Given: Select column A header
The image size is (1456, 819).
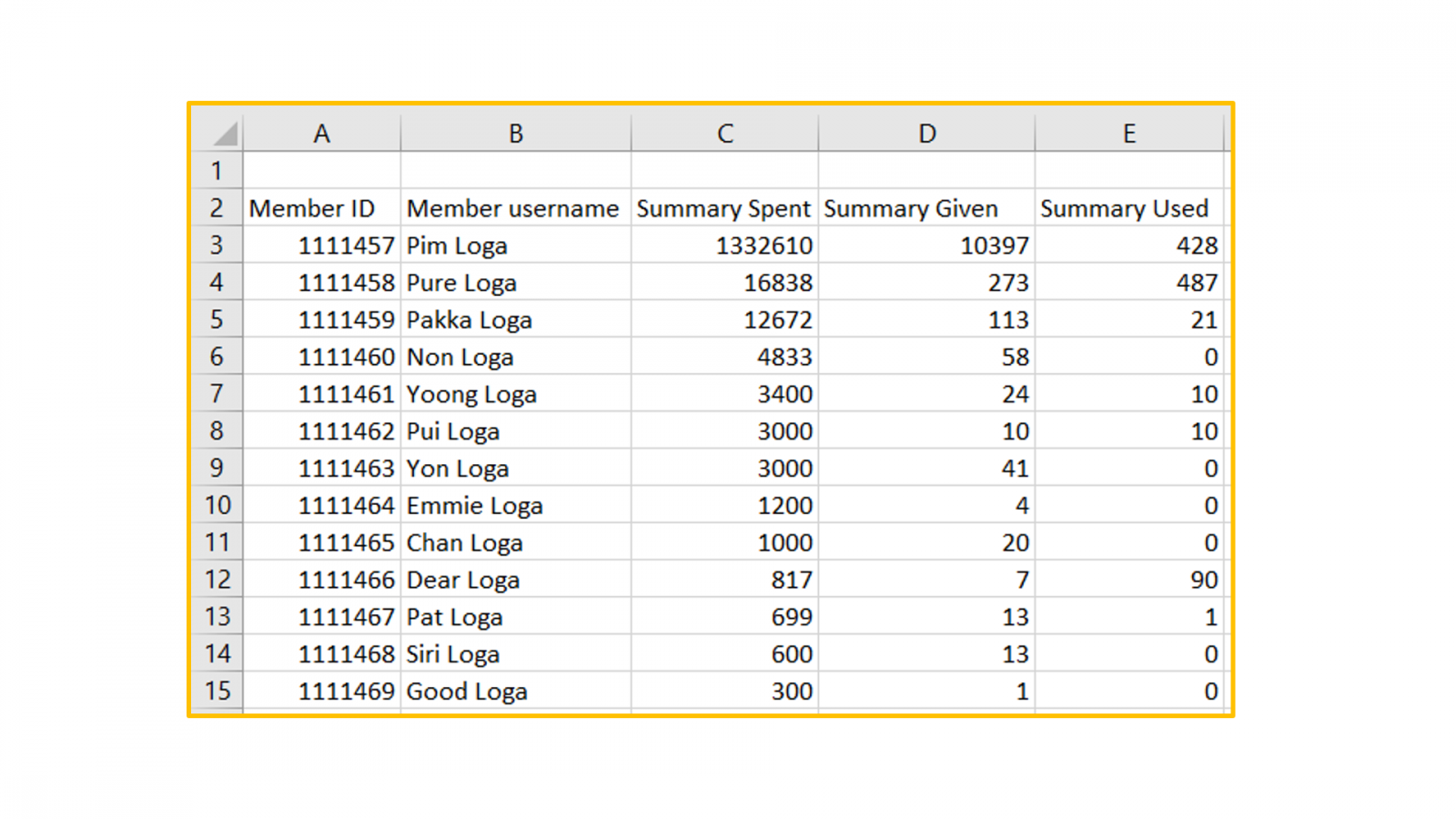Looking at the screenshot, I should tap(321, 133).
